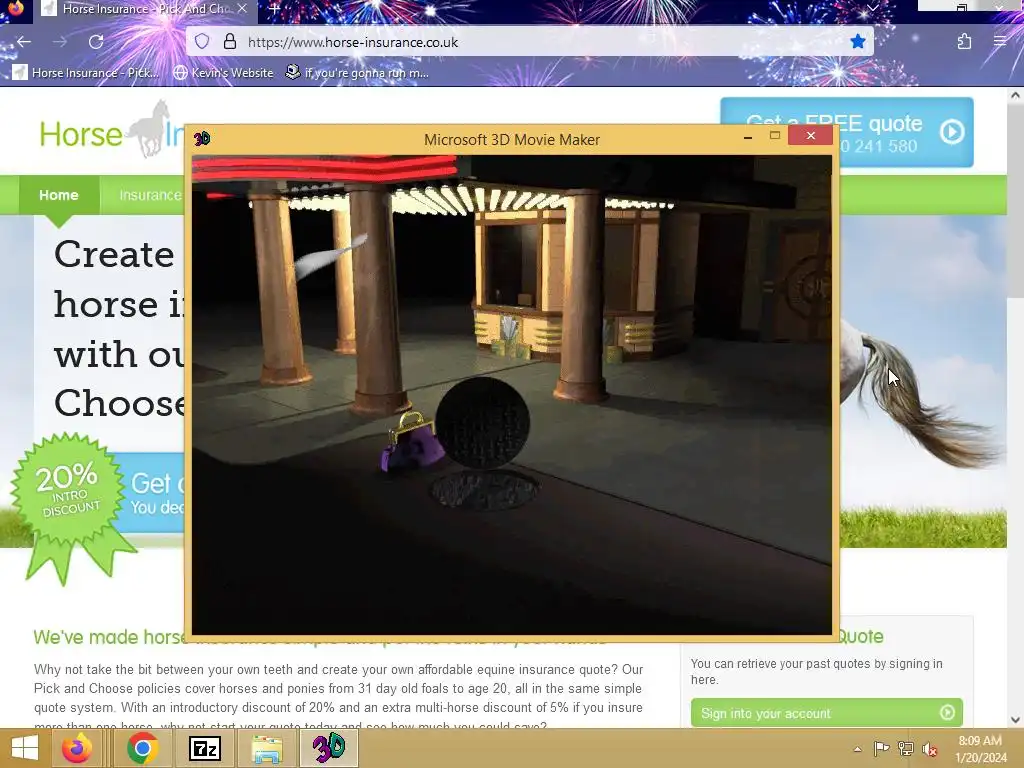
Task: Toggle the bookmark star
Action: 857,42
